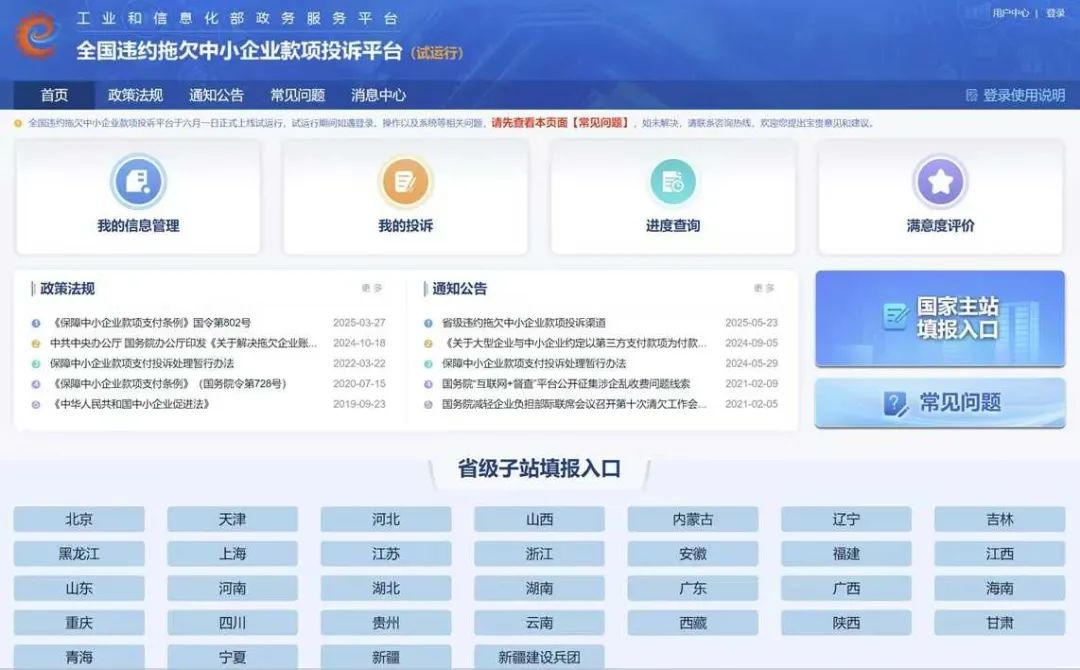This screenshot has width=1080, height=670.
Task: Select the 北京 provincial entry button
Action: tap(79, 519)
